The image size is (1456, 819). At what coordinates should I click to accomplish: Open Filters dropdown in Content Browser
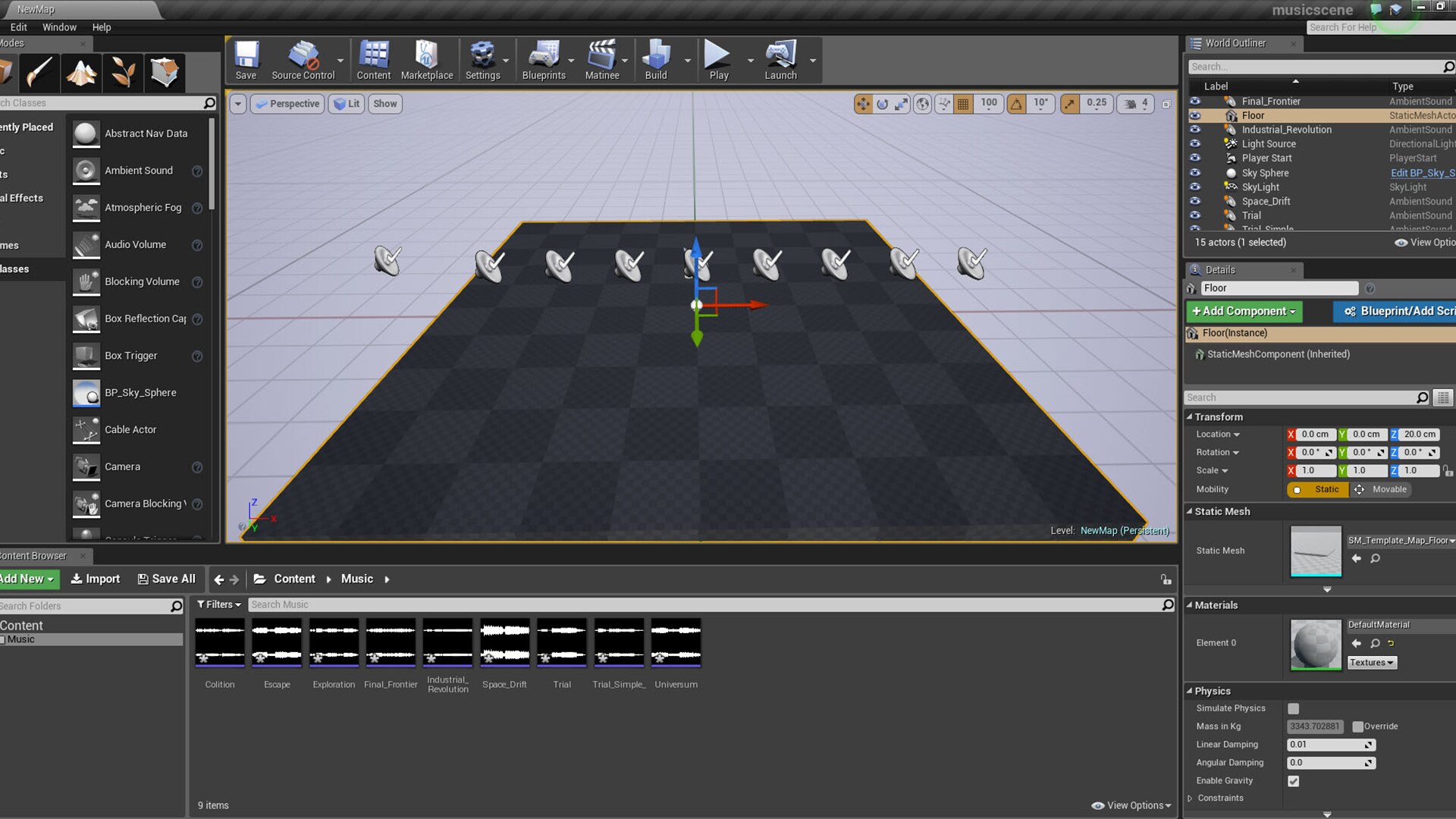pos(218,604)
